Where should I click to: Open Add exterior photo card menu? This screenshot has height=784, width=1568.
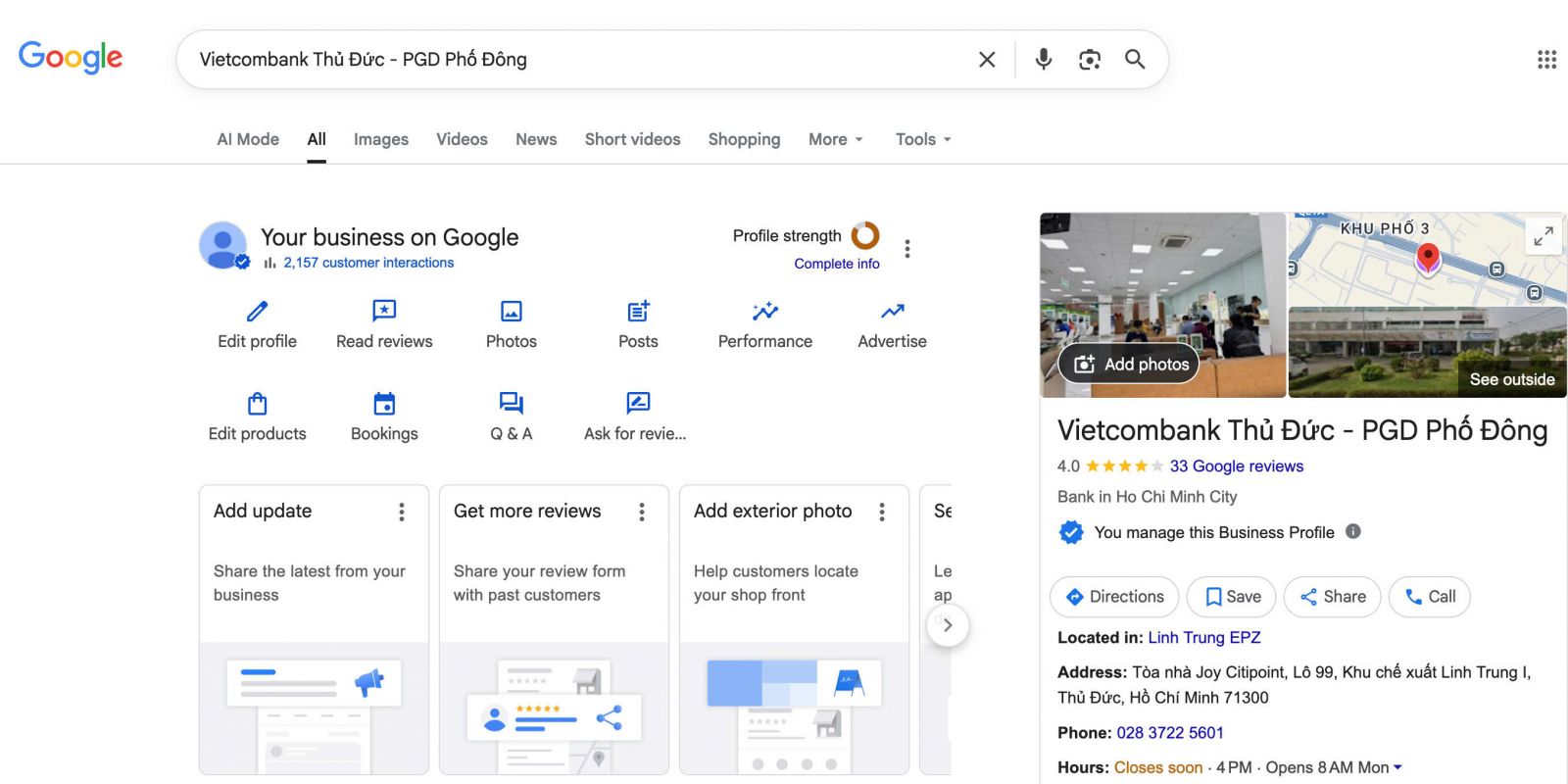[x=882, y=512]
